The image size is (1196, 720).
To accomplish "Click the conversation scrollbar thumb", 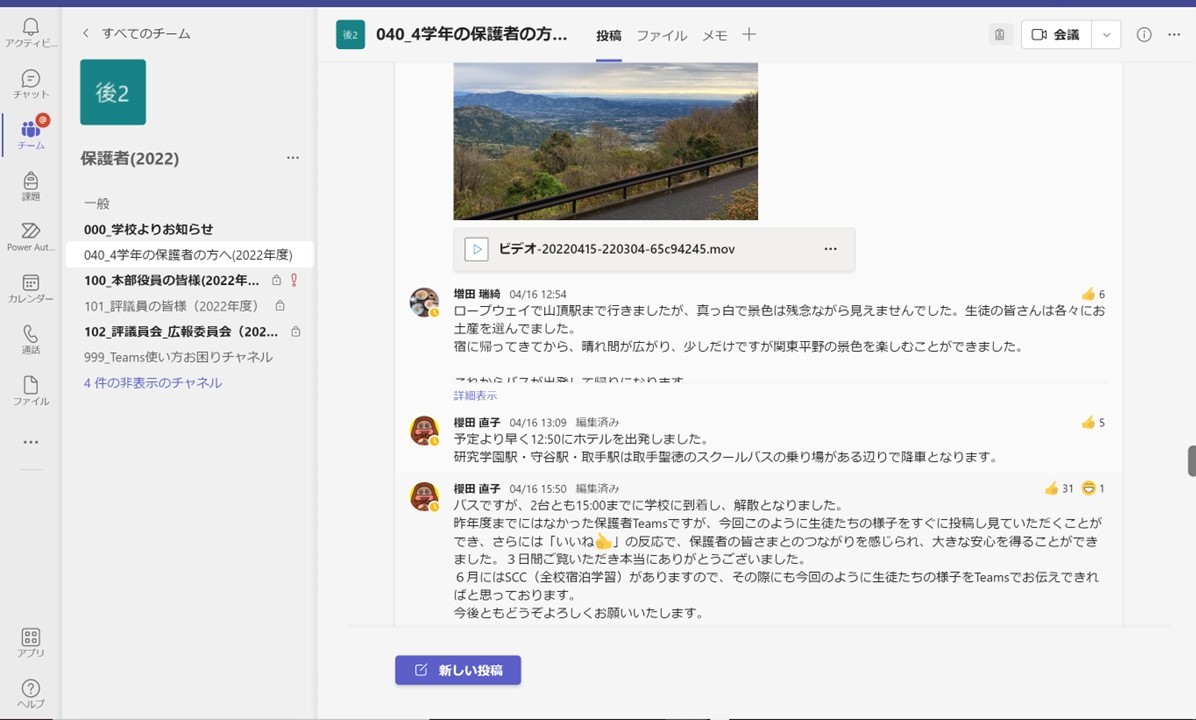I will [x=1191, y=461].
